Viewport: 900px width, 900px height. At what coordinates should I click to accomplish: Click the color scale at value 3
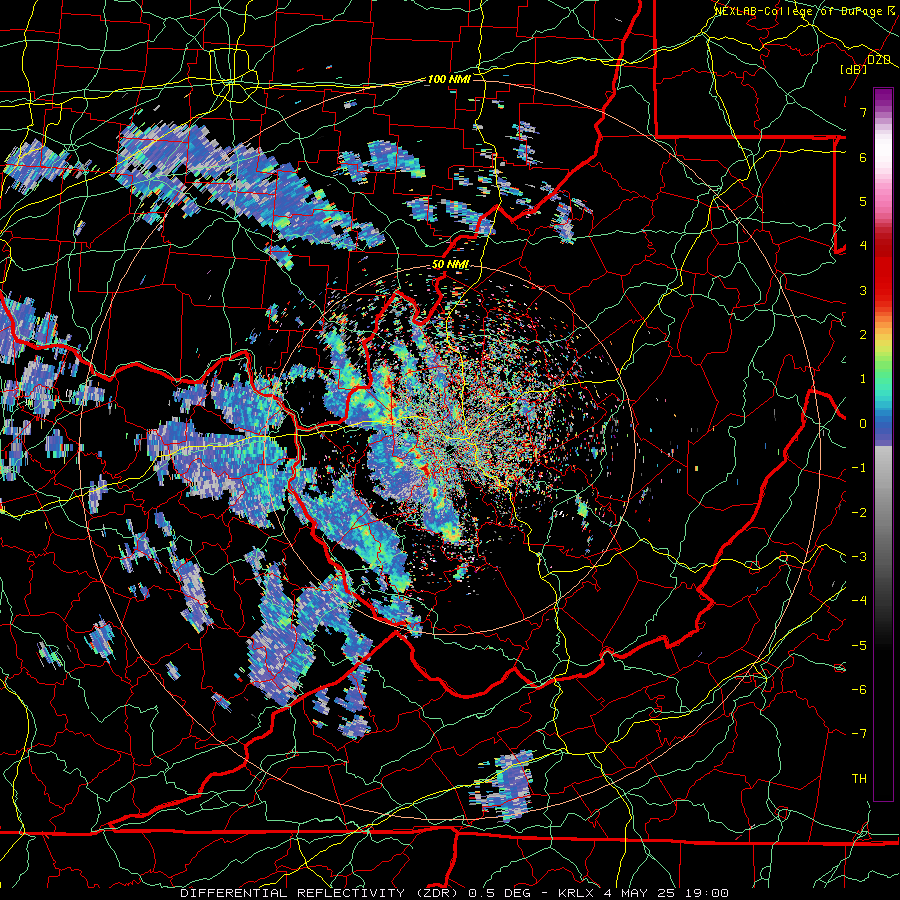(883, 290)
